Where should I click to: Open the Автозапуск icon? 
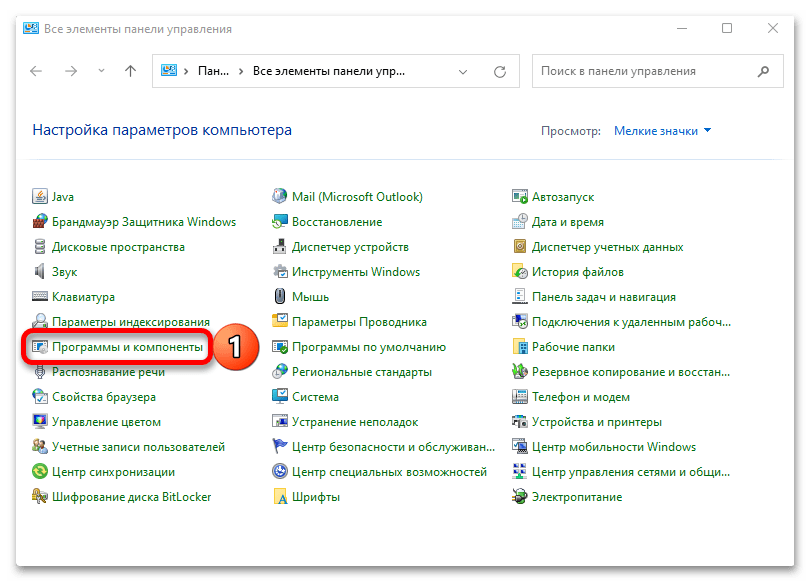pyautogui.click(x=520, y=197)
